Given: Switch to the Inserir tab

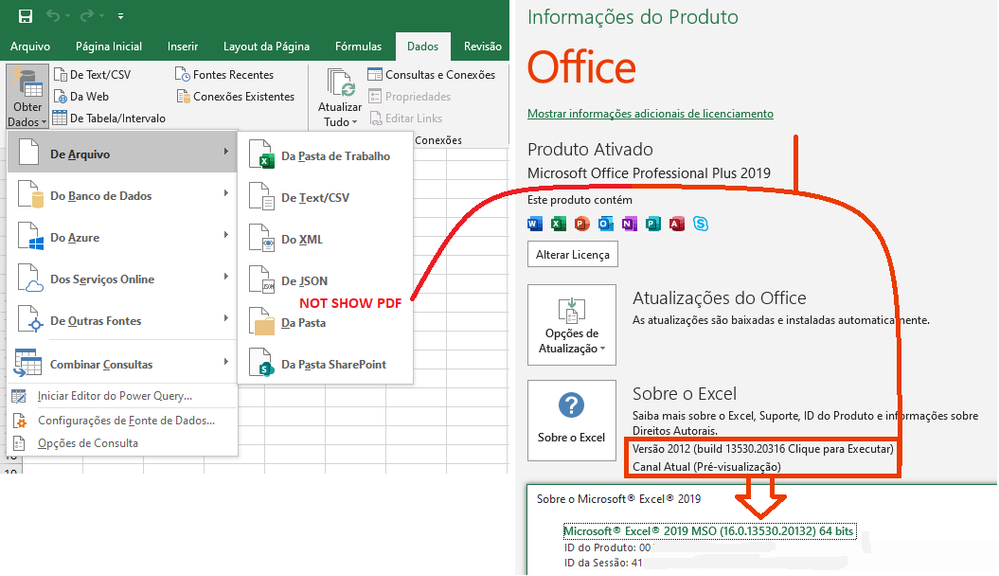Looking at the screenshot, I should click(183, 47).
